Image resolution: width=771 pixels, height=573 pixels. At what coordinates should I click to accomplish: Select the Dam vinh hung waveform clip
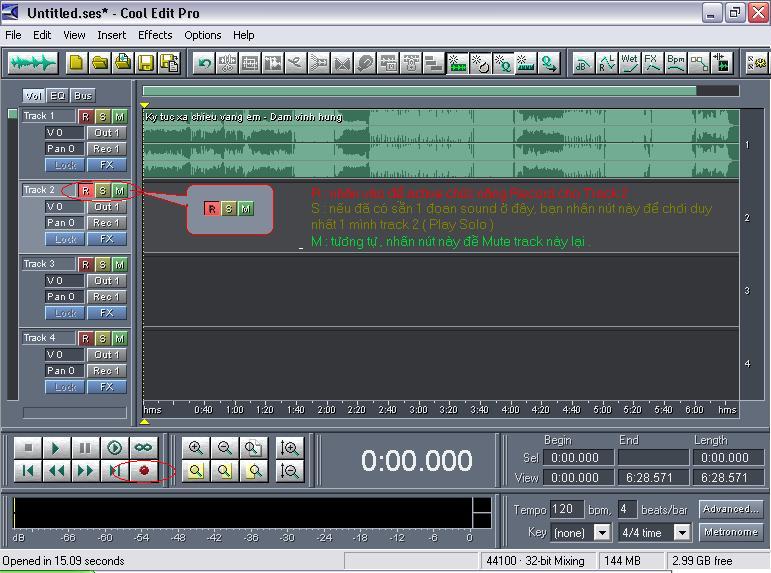441,143
